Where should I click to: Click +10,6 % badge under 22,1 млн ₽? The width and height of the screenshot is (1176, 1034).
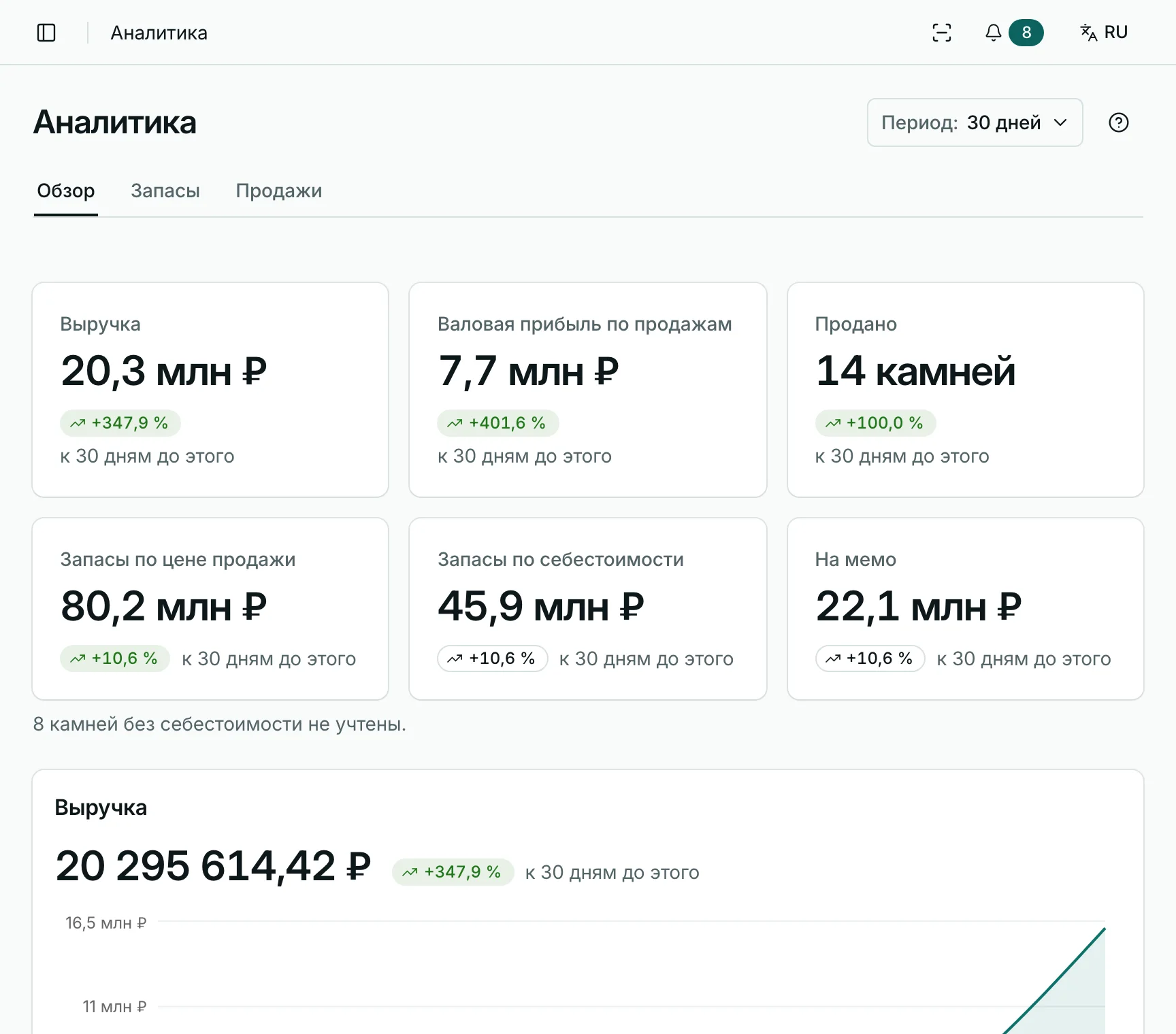(x=870, y=658)
